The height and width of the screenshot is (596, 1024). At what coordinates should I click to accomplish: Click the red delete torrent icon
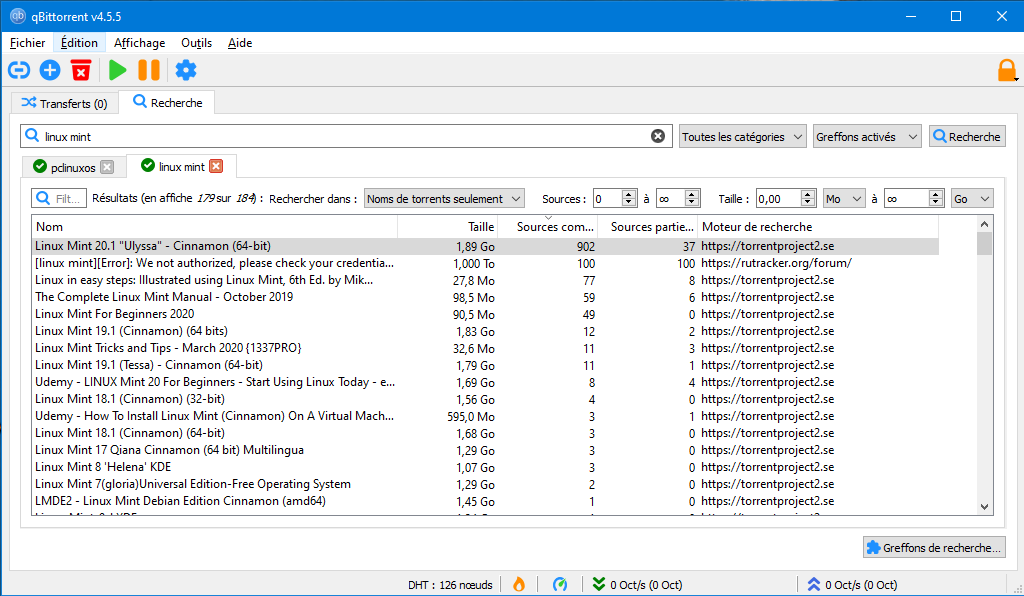pyautogui.click(x=81, y=70)
